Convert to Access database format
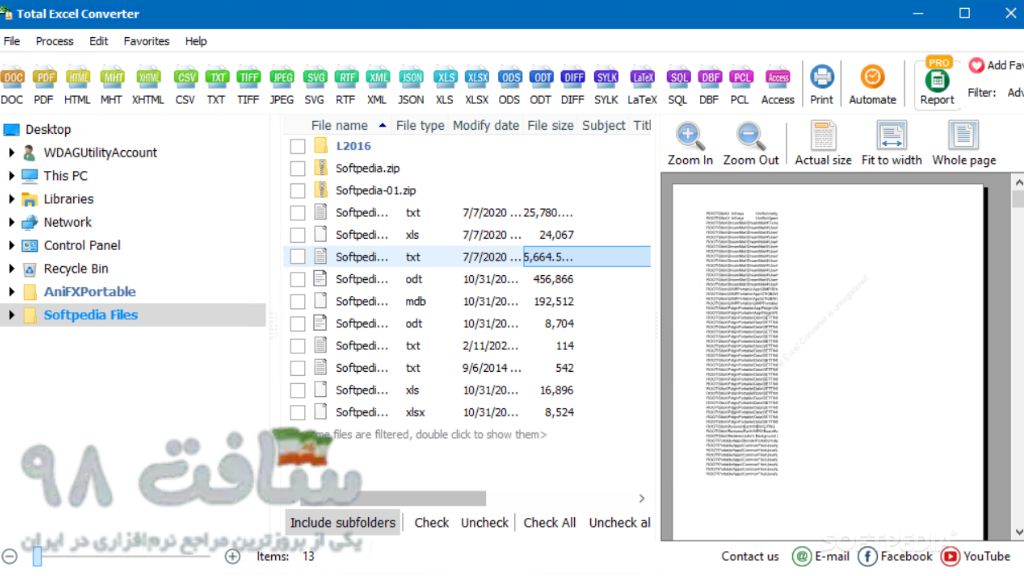Image resolution: width=1024 pixels, height=576 pixels. click(778, 86)
